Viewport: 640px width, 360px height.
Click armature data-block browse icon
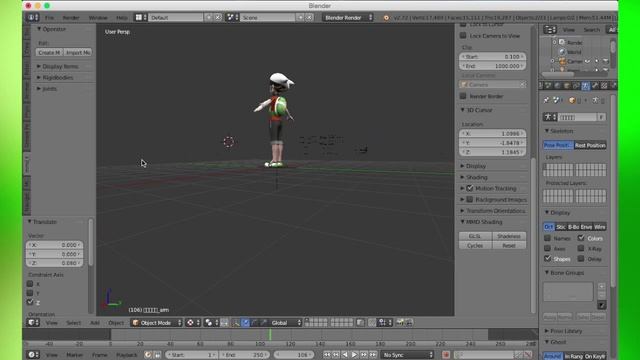(549, 117)
